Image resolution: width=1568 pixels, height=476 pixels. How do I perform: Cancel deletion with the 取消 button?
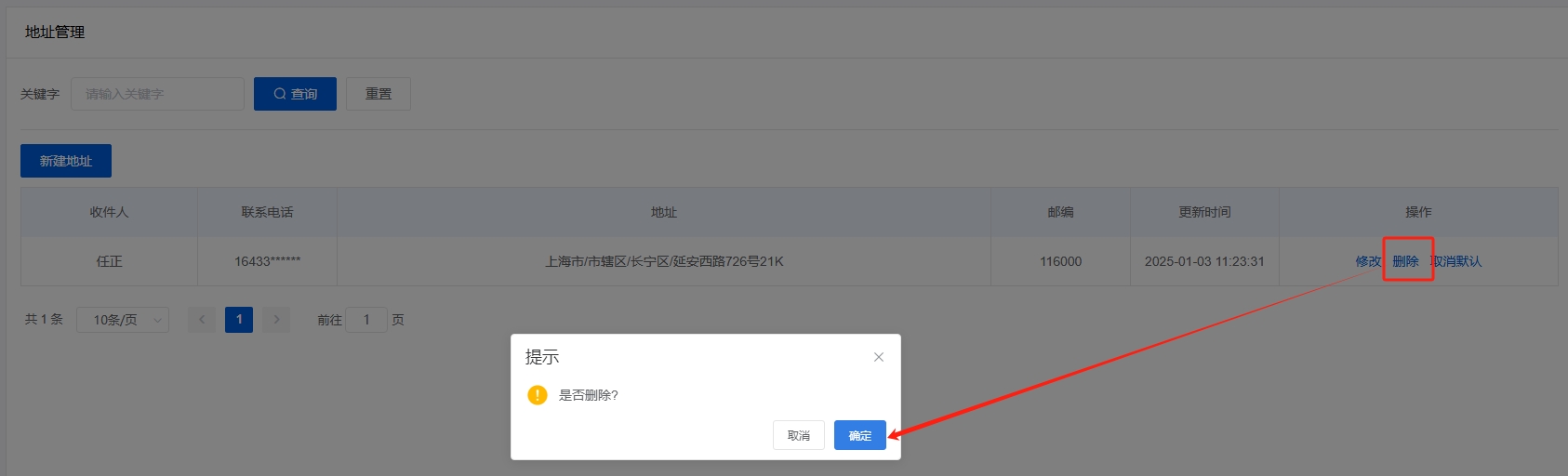799,435
